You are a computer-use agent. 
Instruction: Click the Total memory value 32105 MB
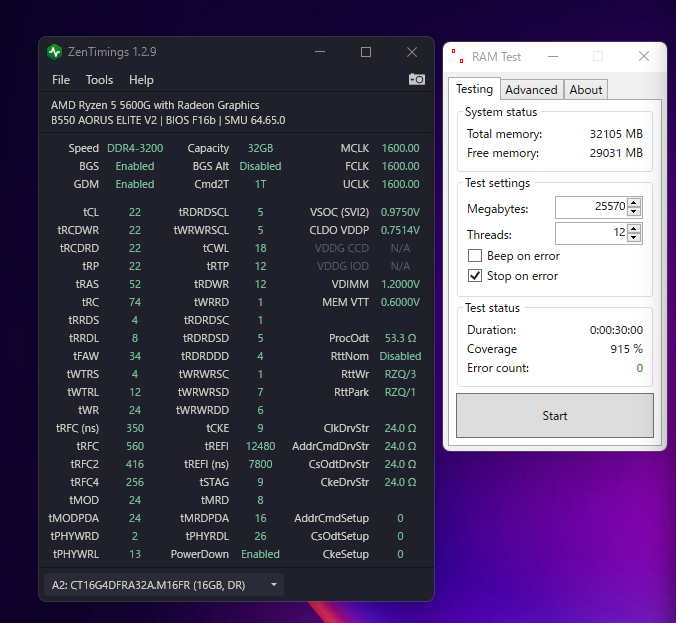pos(616,134)
